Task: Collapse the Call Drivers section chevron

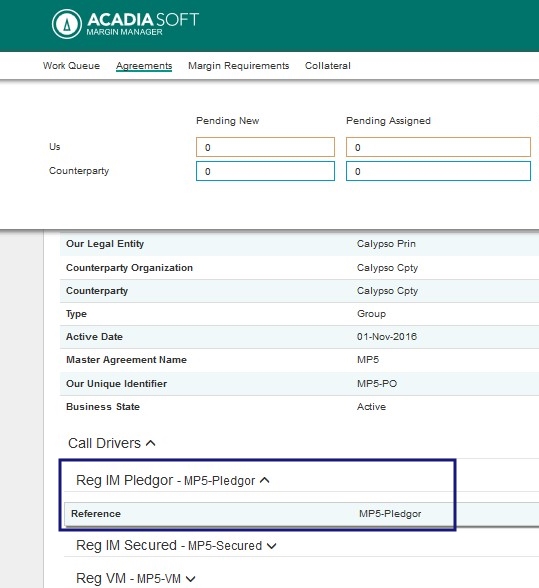Action: [x=150, y=443]
